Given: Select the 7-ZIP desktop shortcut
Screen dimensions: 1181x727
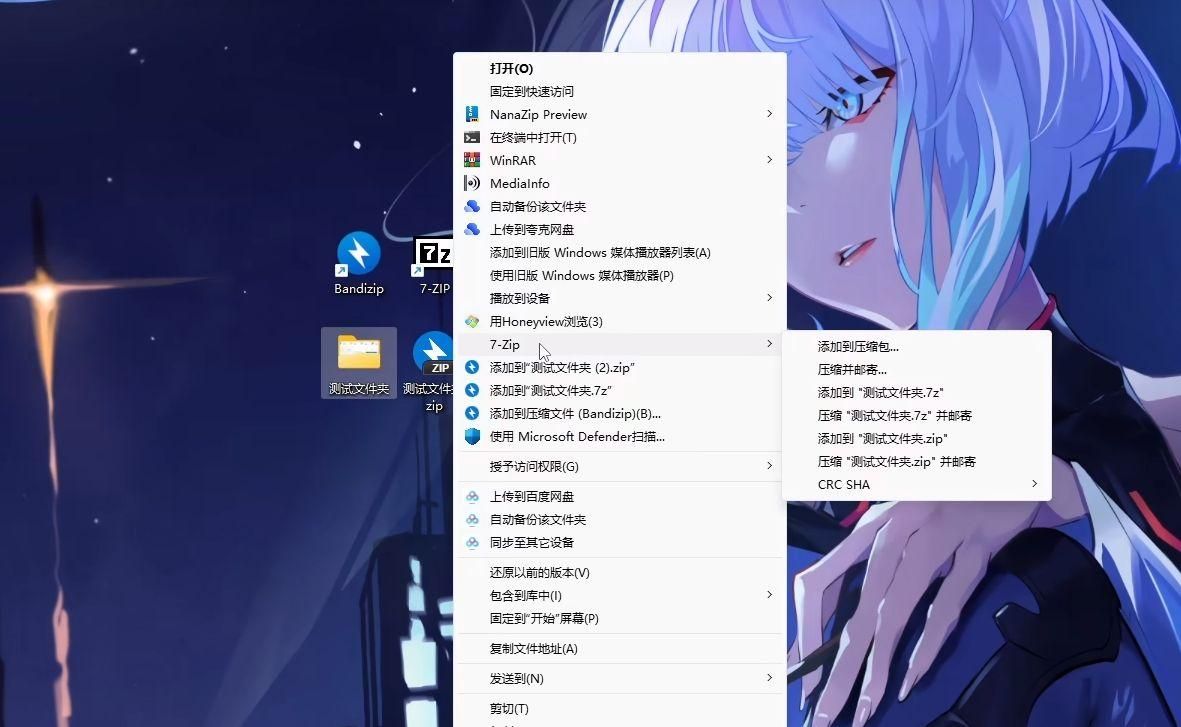Looking at the screenshot, I should tap(434, 266).
